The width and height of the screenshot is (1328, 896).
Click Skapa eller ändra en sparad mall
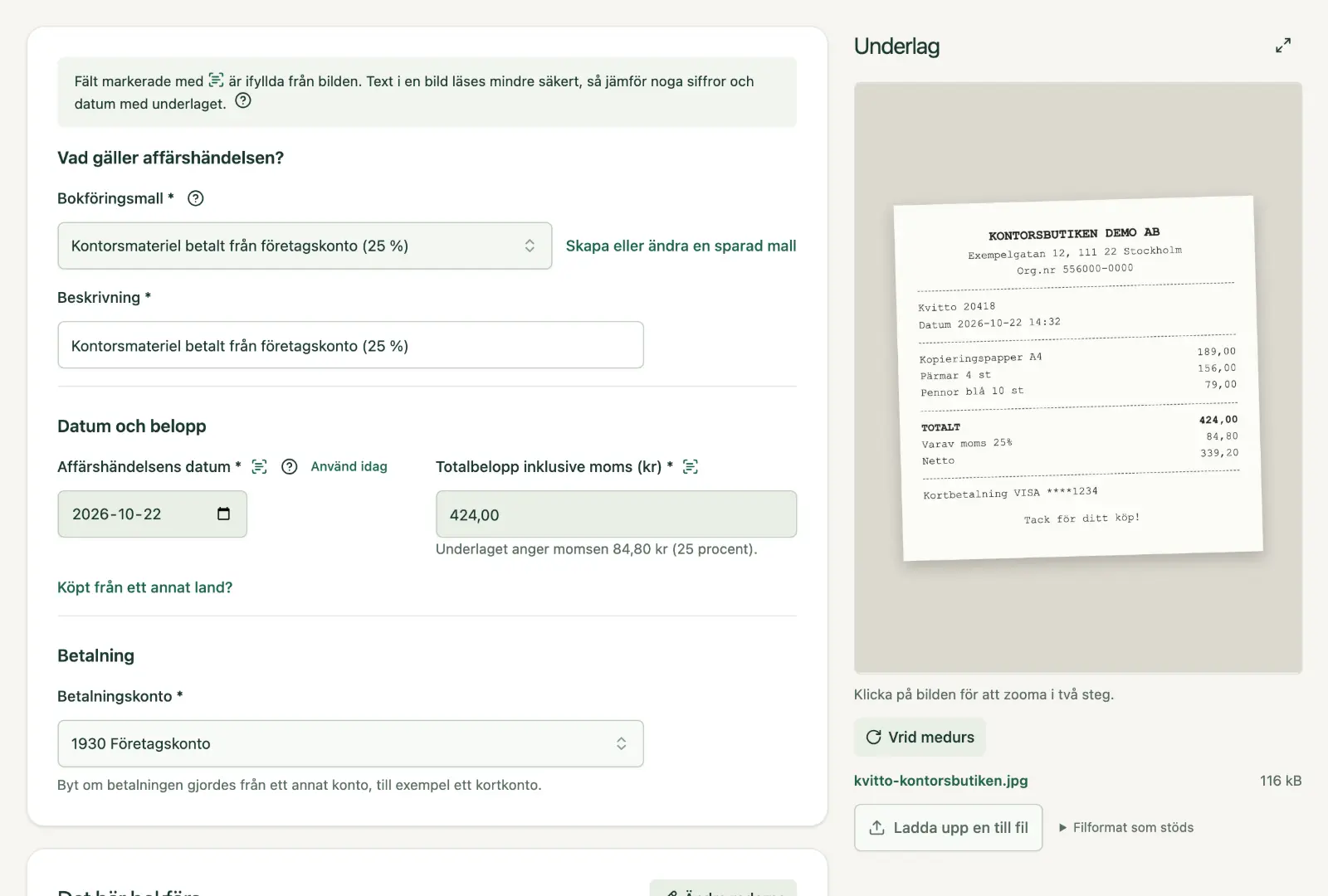click(x=681, y=246)
